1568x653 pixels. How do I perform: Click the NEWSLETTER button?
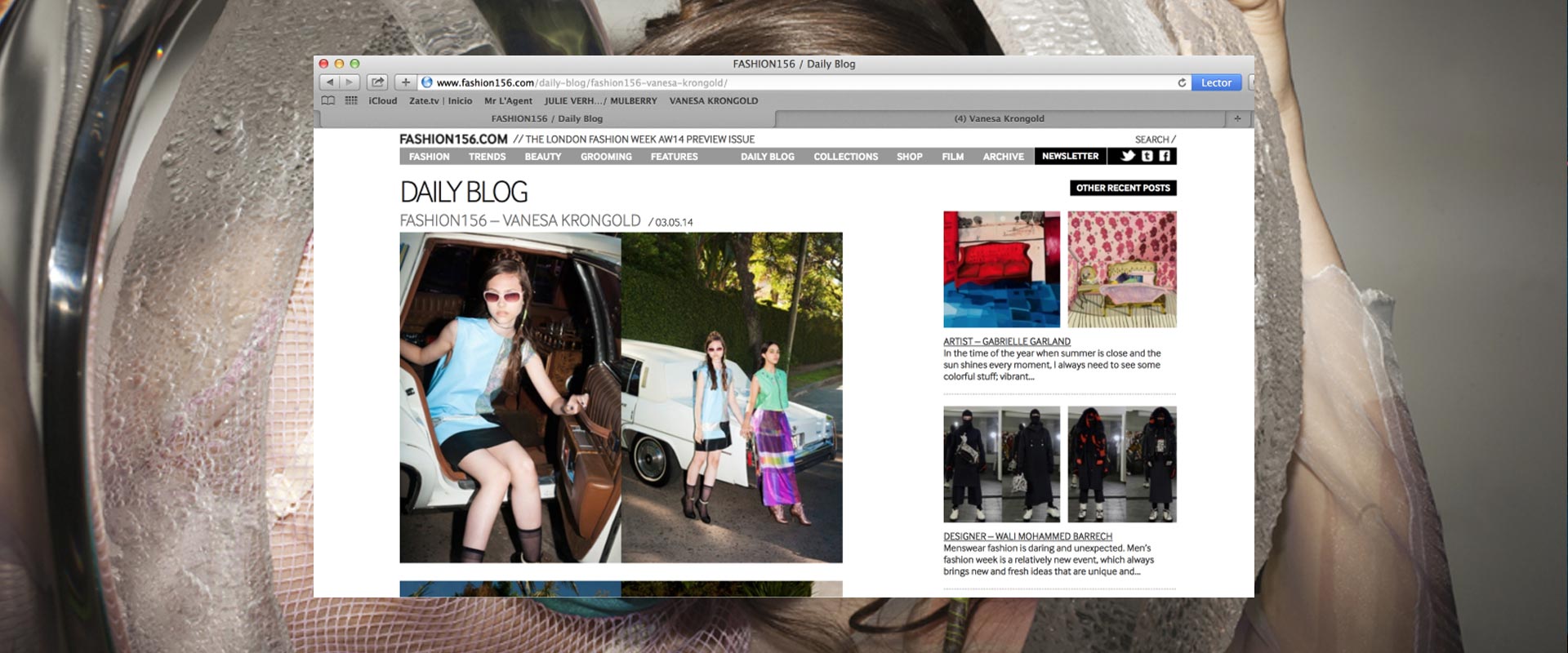click(x=1071, y=156)
